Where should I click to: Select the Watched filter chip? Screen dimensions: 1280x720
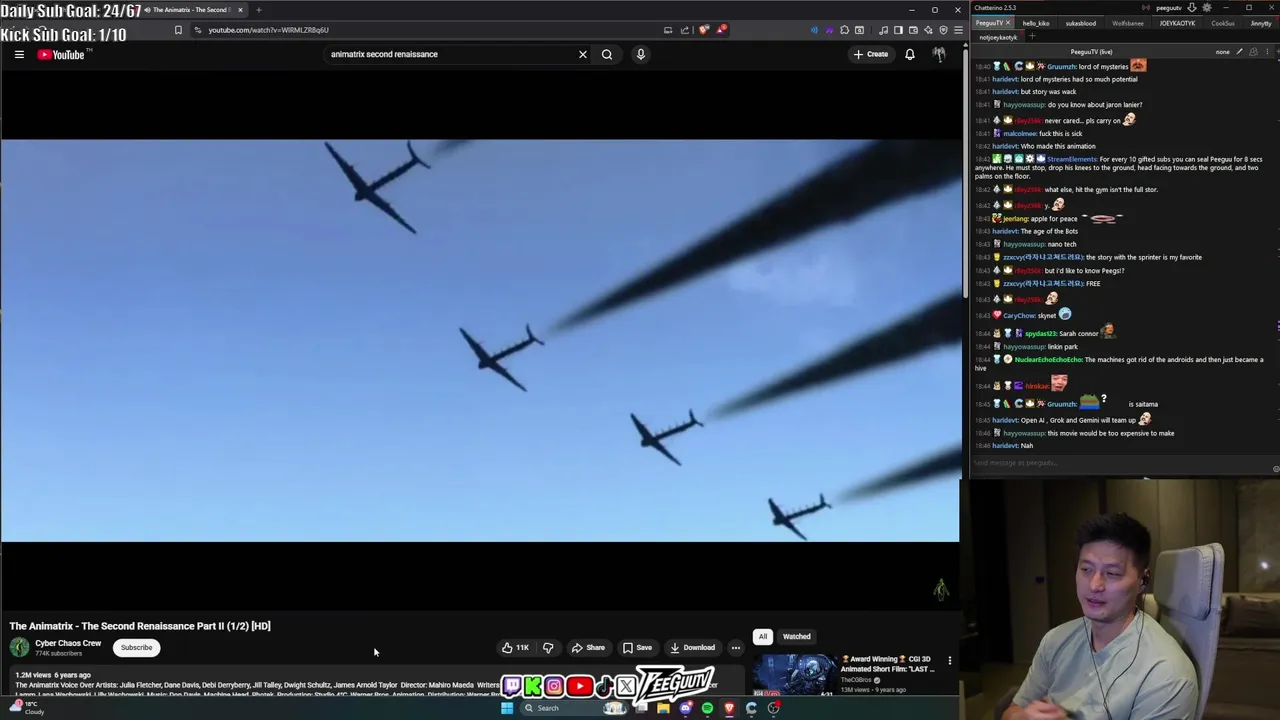point(797,636)
